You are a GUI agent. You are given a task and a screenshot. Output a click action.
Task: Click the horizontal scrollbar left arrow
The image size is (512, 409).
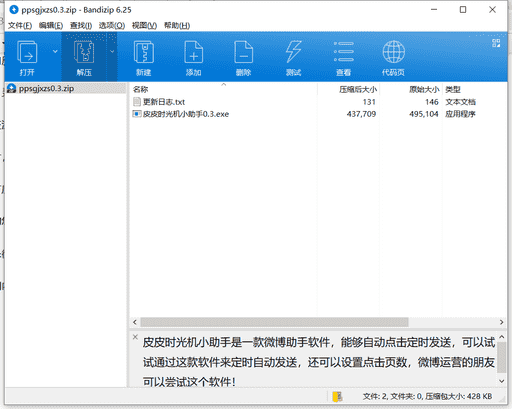coord(135,322)
